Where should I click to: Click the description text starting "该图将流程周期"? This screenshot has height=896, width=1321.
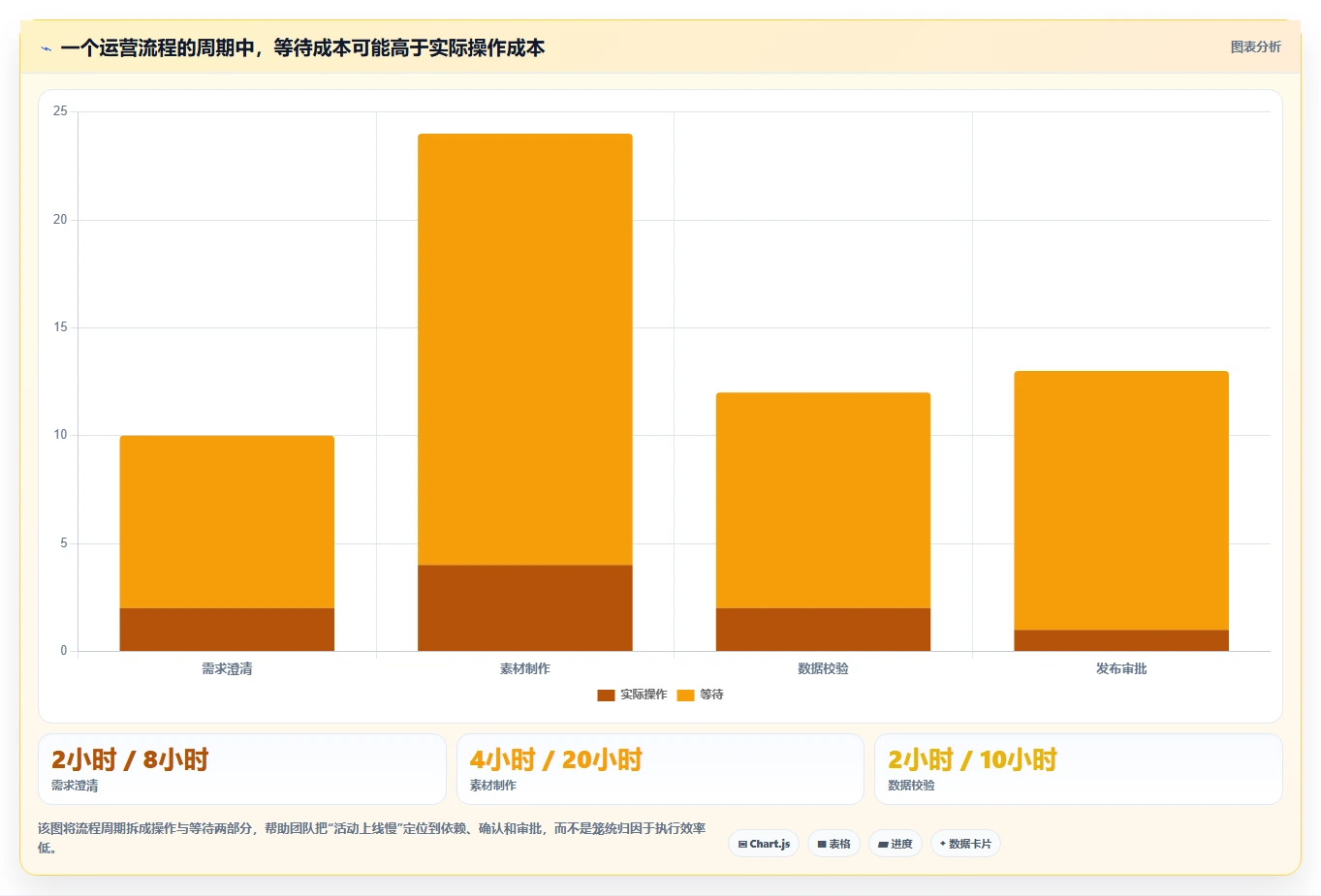(x=372, y=838)
